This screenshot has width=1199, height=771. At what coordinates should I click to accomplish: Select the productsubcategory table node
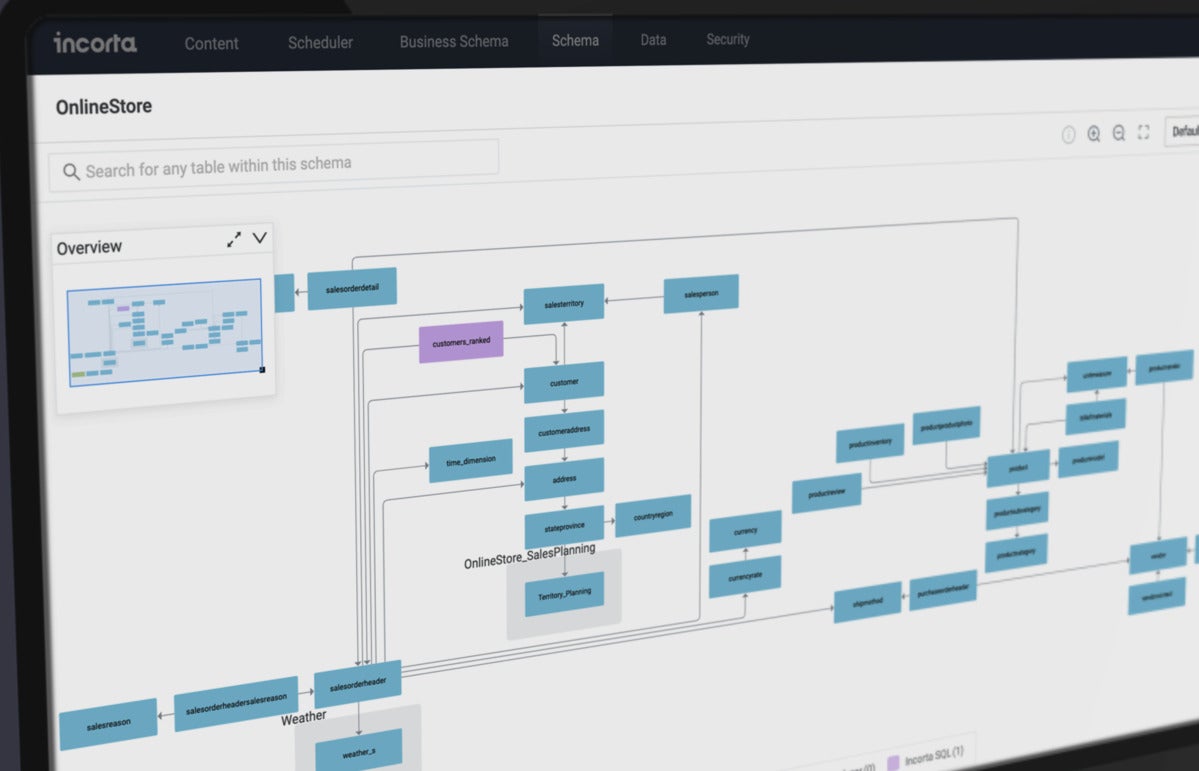[x=1017, y=512]
